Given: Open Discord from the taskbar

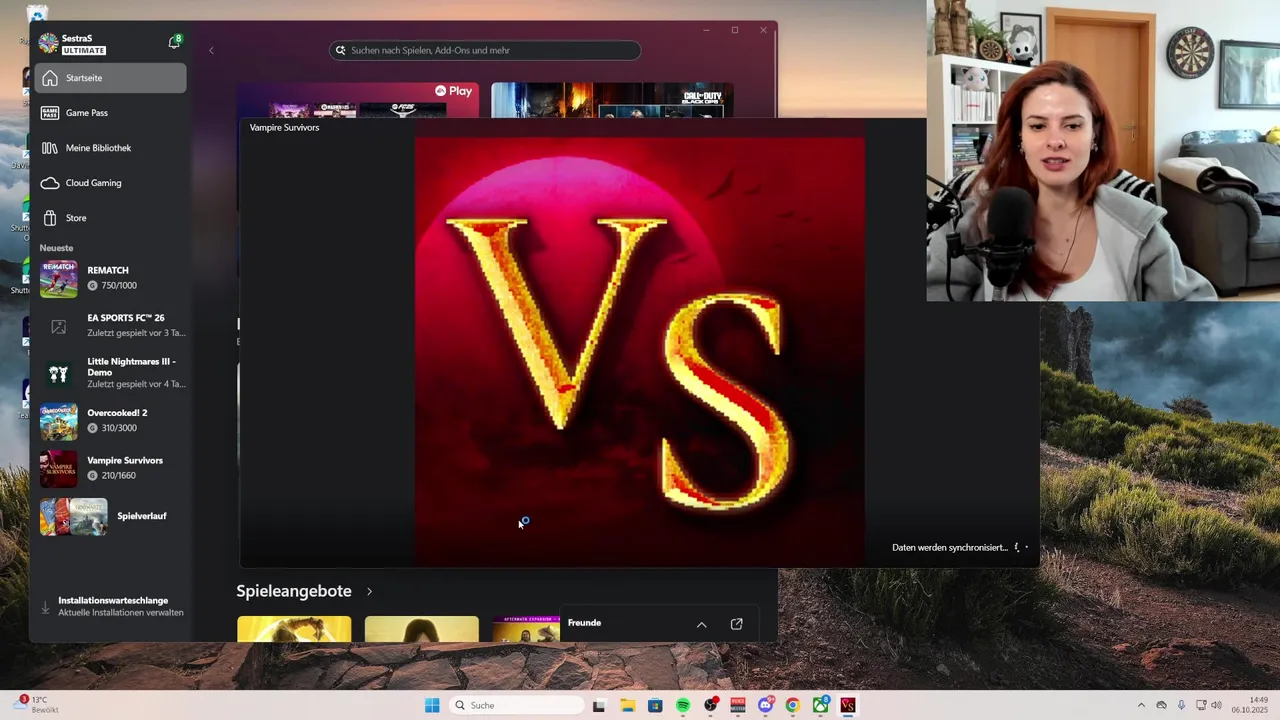Looking at the screenshot, I should (766, 705).
